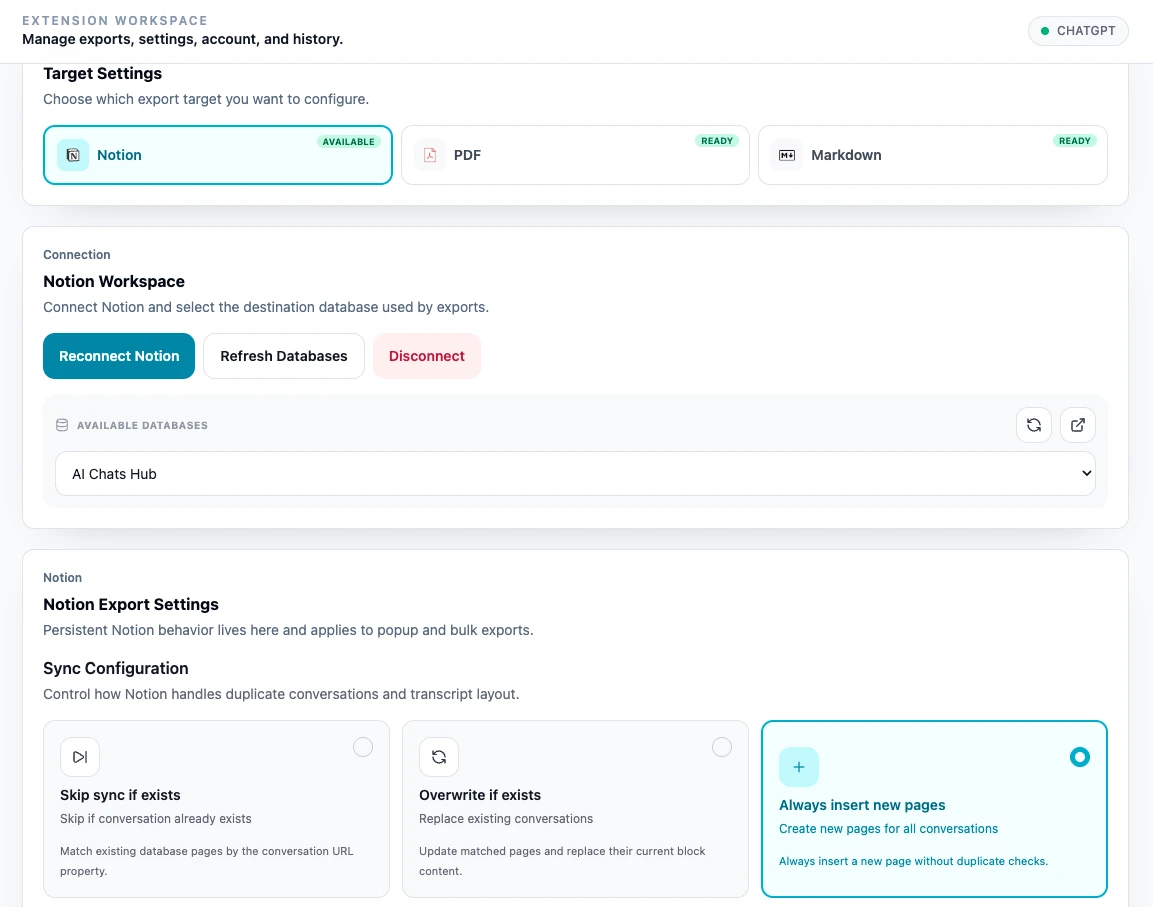Click the READY badge on PDF card
Viewport: 1153px width, 907px height.
tap(717, 141)
